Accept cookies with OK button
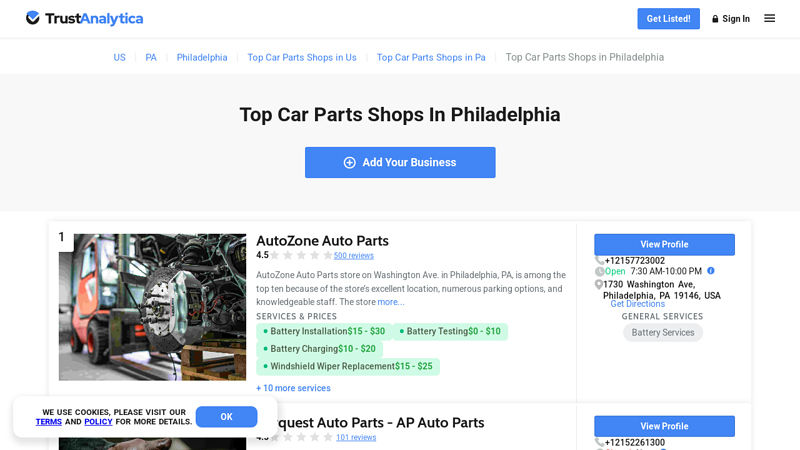 coord(227,417)
